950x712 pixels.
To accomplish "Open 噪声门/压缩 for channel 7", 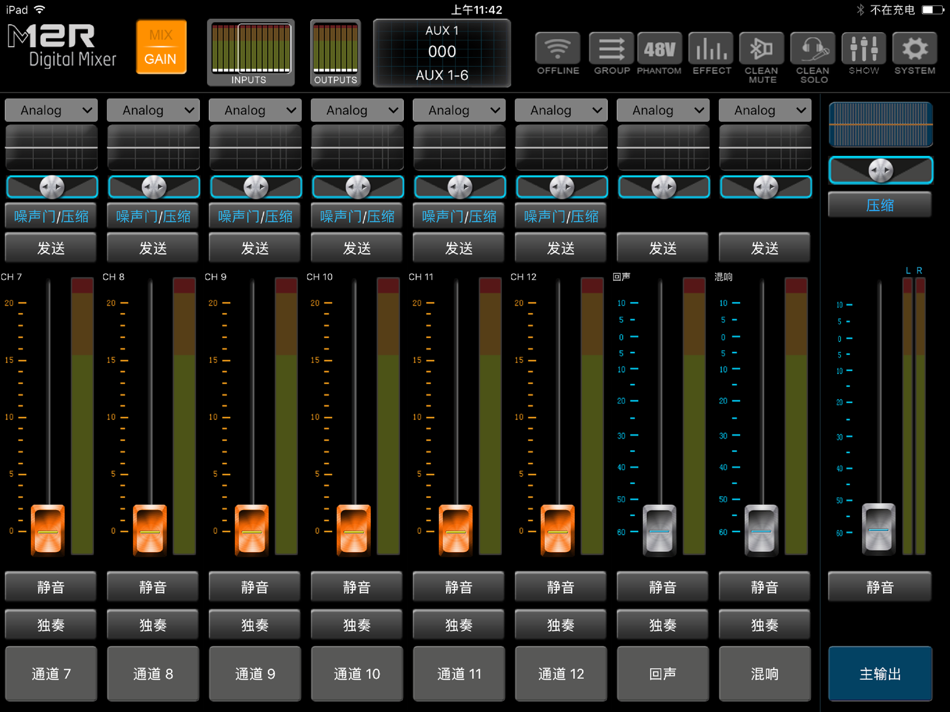I will click(51, 216).
